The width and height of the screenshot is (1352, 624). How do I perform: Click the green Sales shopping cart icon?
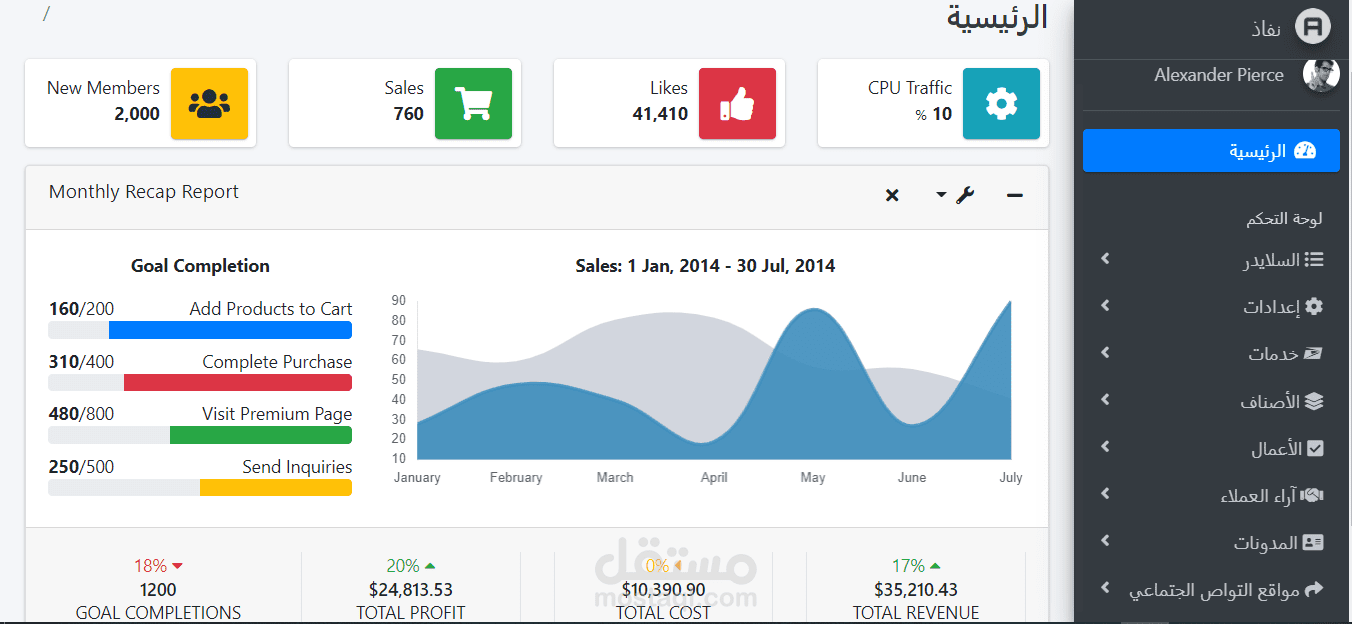tap(473, 103)
